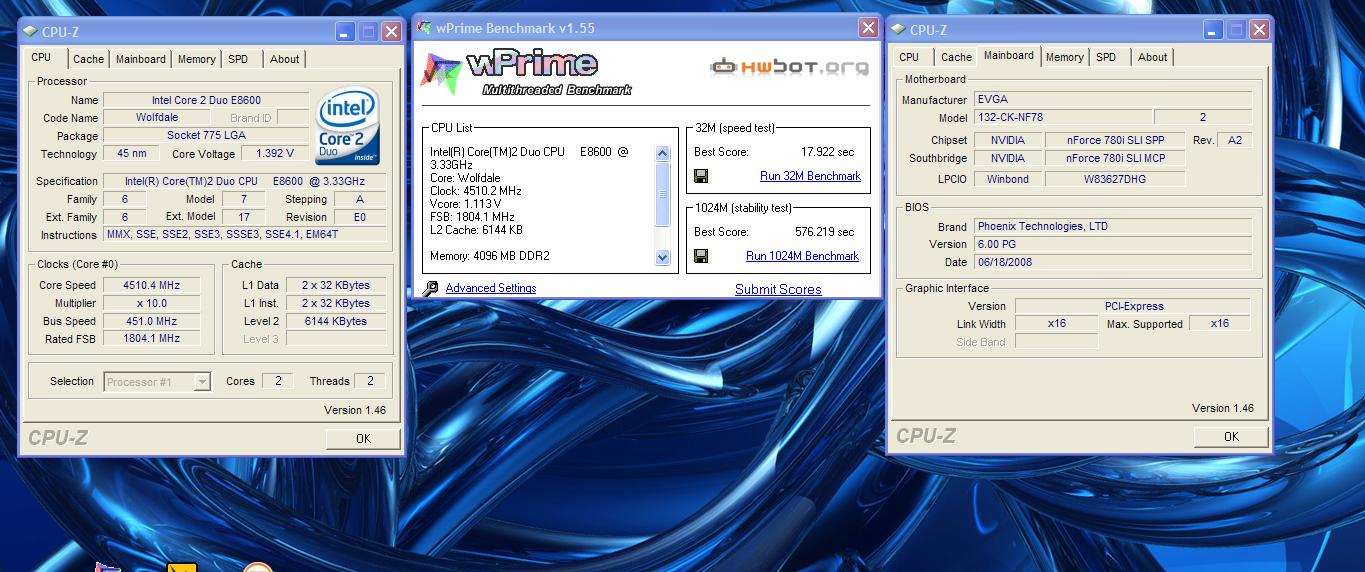Click the Code Name value Wolfdale
The image size is (1365, 572).
(157, 118)
